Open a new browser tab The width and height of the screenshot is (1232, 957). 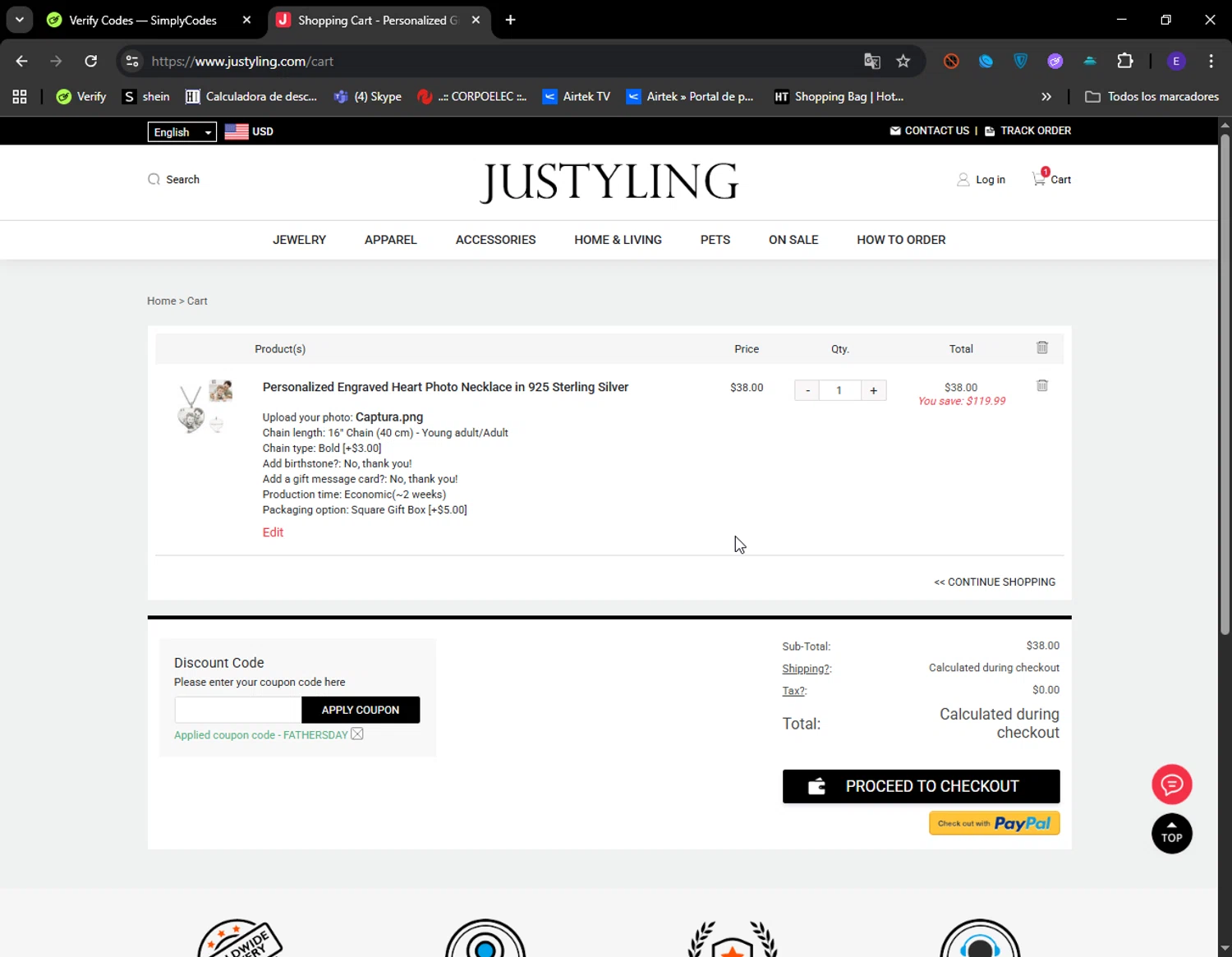pos(510,20)
